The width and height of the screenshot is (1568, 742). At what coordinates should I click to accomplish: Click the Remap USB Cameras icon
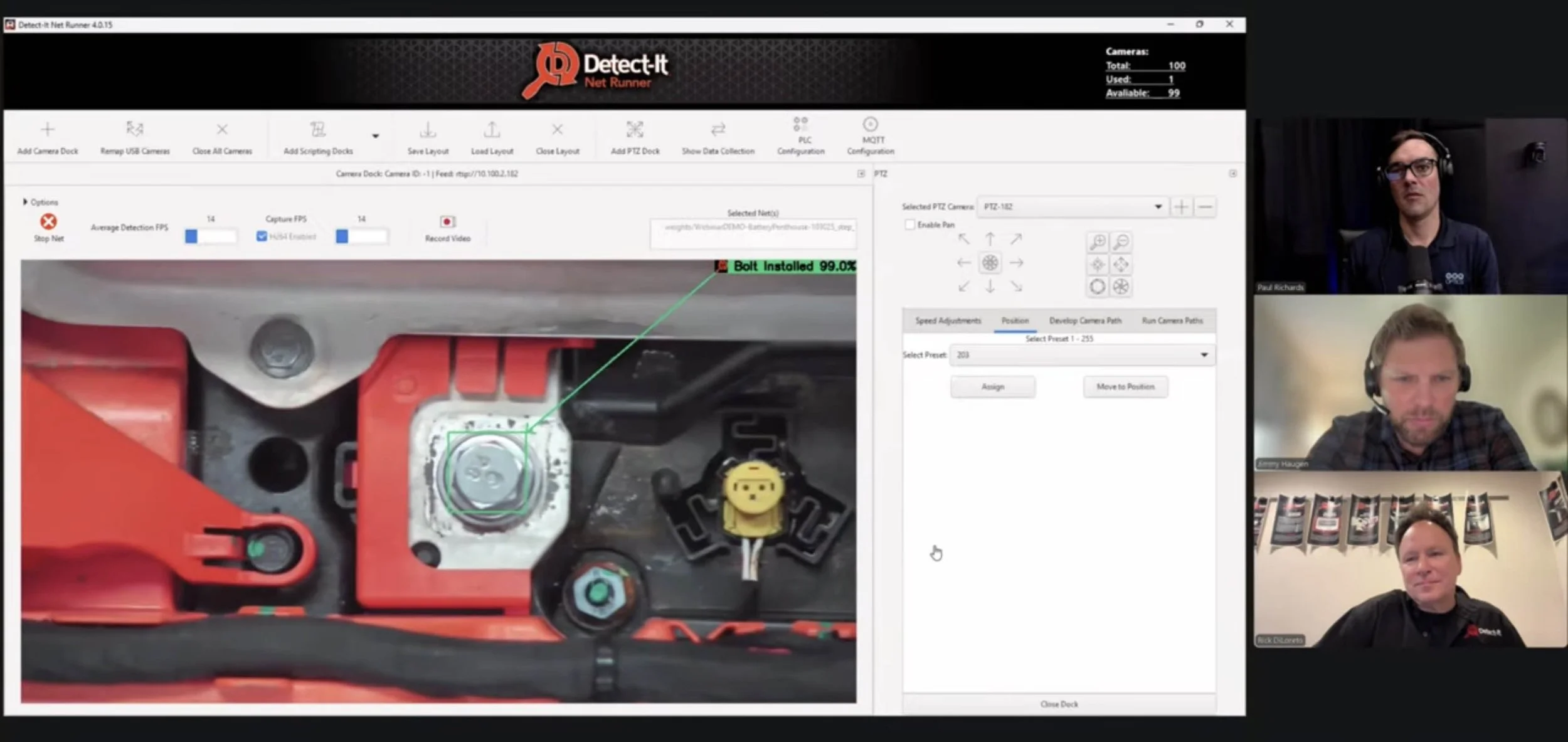click(x=135, y=130)
